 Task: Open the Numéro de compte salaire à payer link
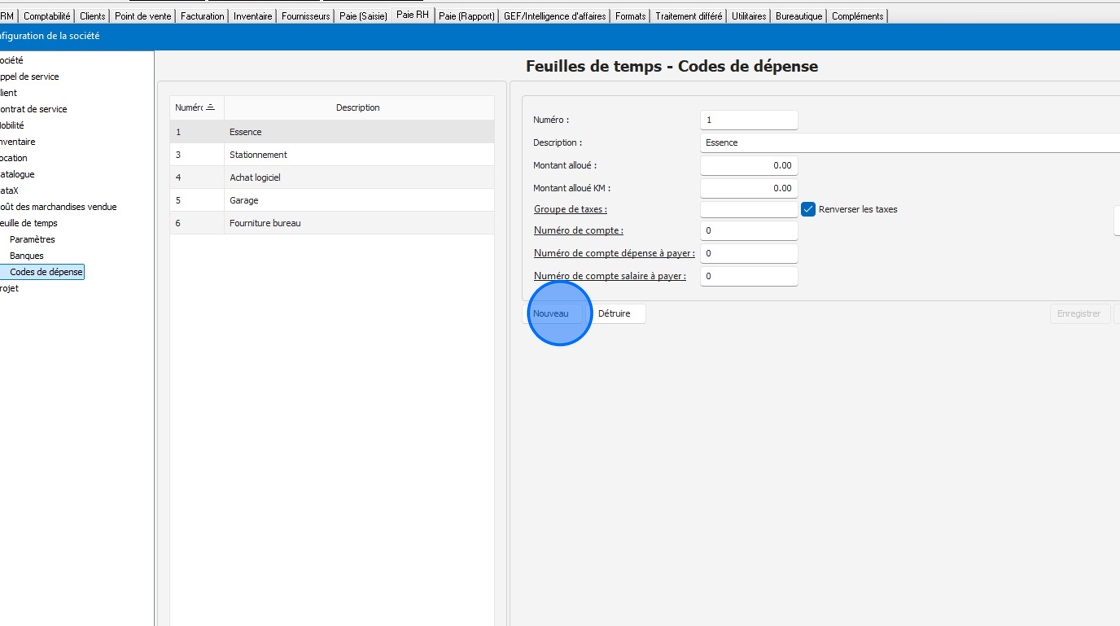click(x=610, y=276)
